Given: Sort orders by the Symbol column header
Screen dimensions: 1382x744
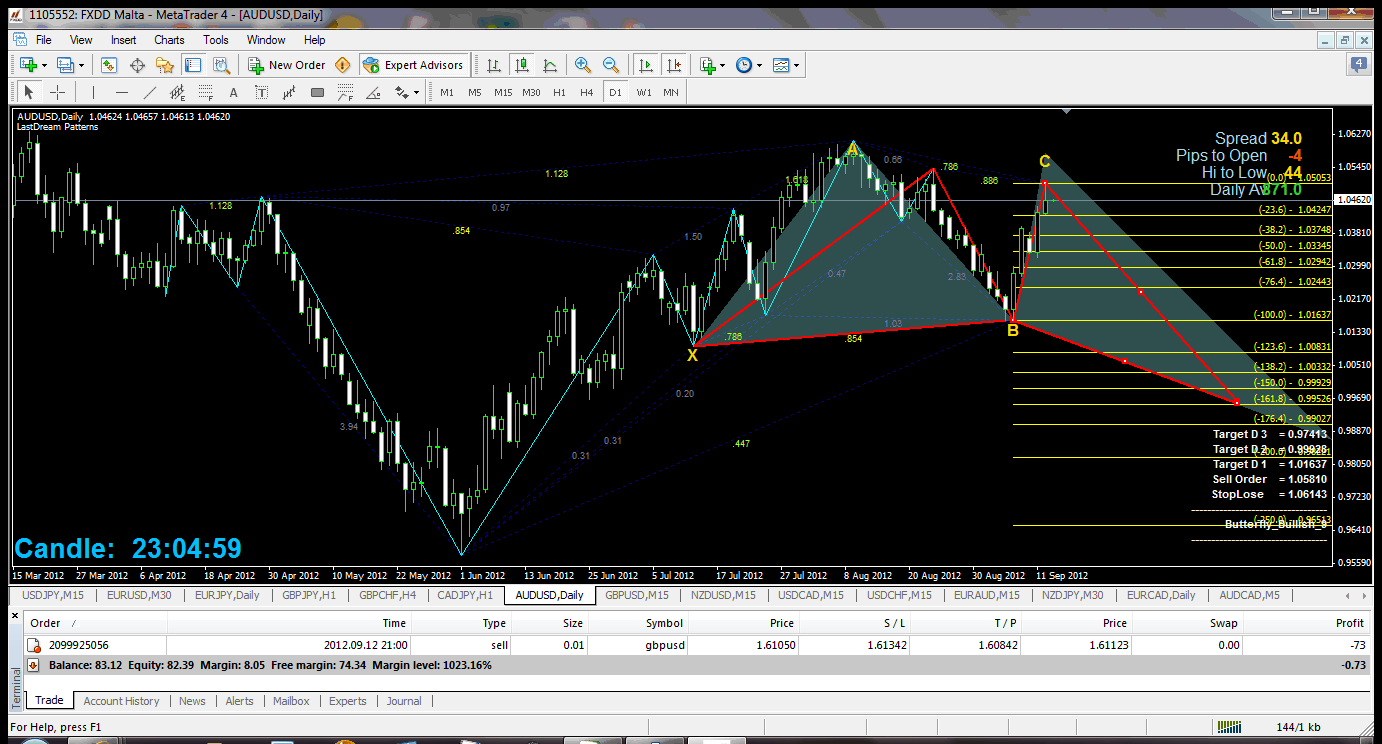Looking at the screenshot, I should (665, 623).
